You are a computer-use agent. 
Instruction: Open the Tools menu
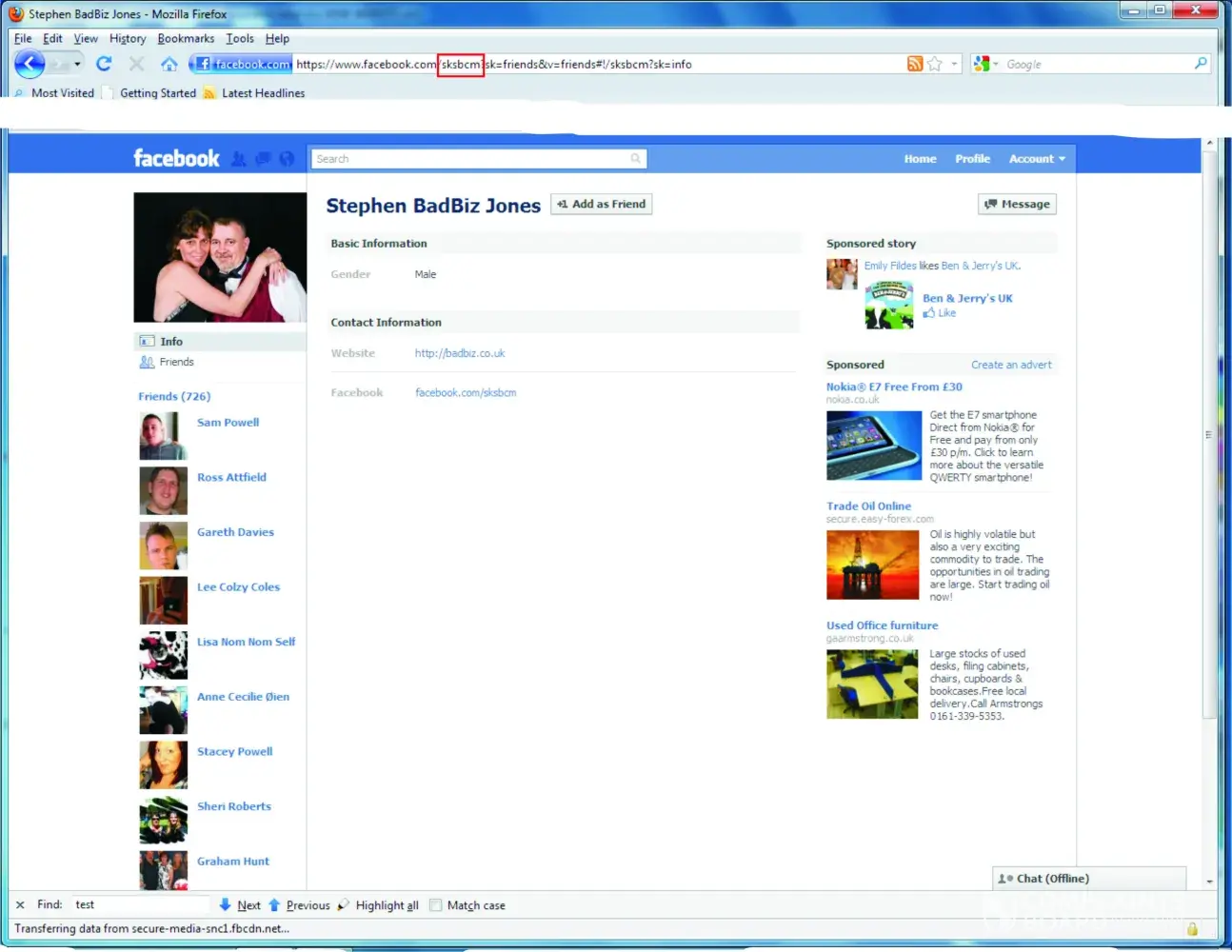point(240,39)
